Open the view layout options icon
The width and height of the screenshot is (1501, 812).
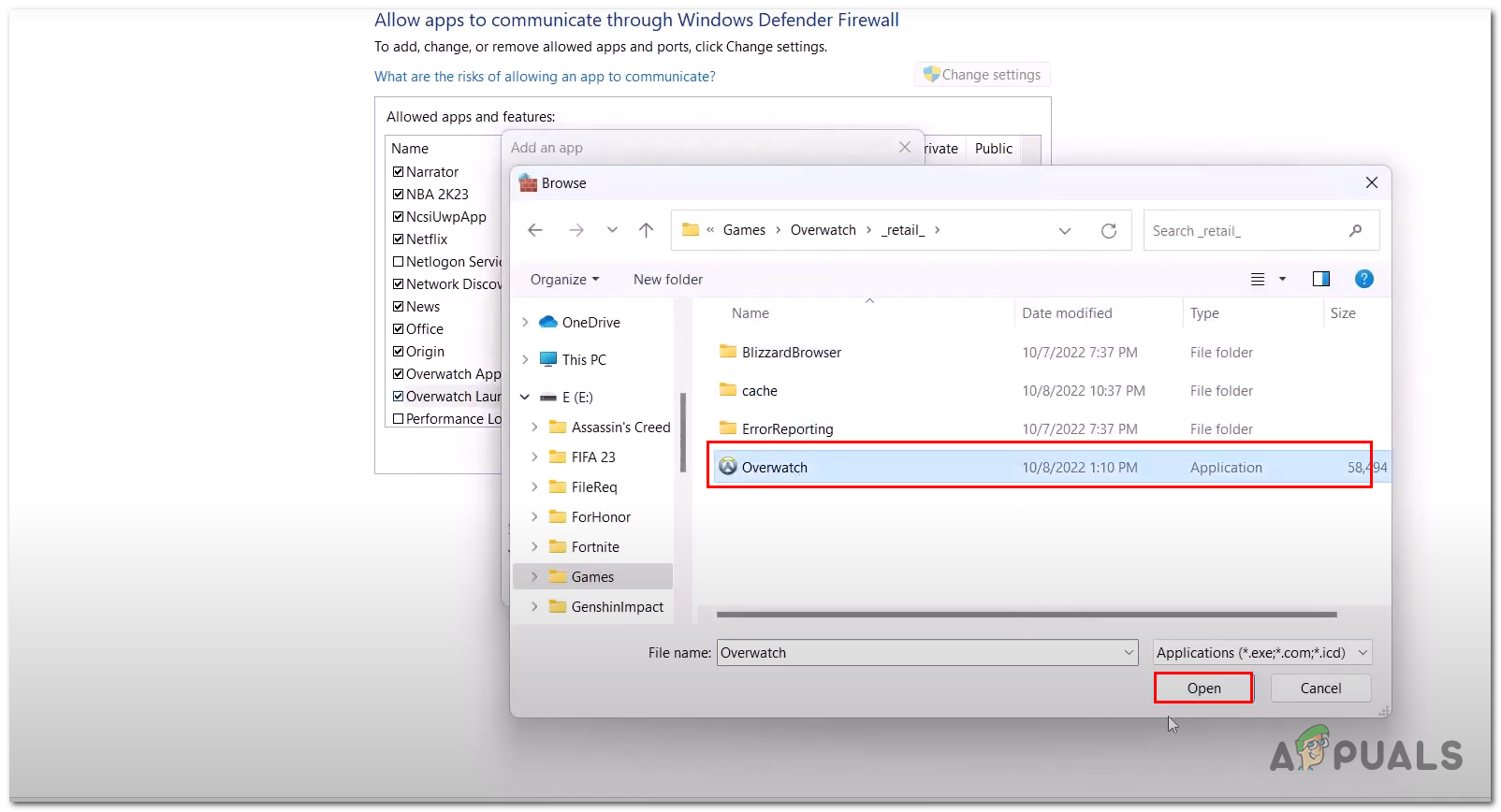1259,279
